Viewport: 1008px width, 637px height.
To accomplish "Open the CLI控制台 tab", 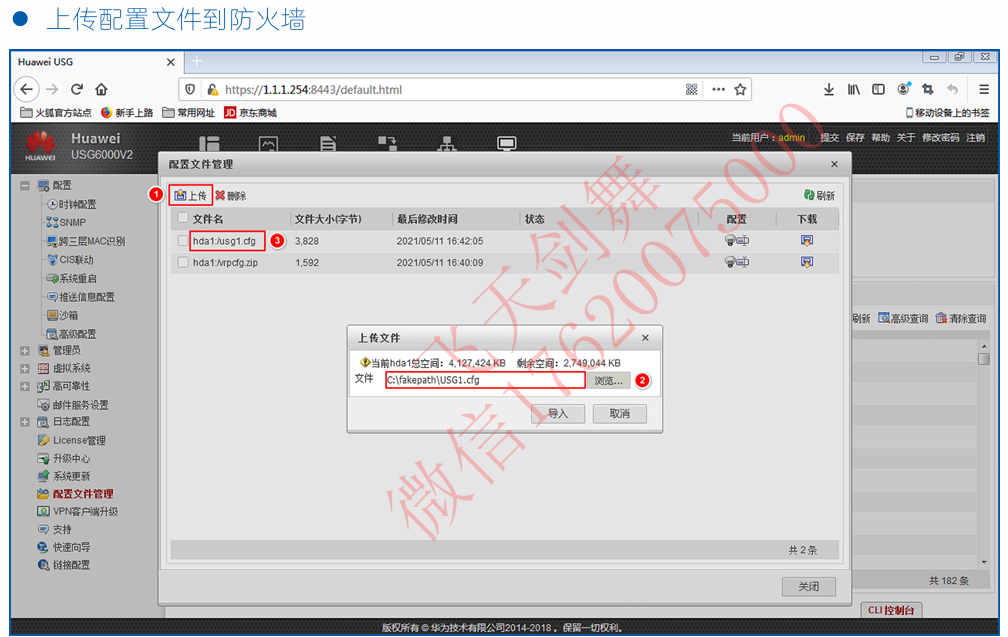I will pyautogui.click(x=891, y=610).
